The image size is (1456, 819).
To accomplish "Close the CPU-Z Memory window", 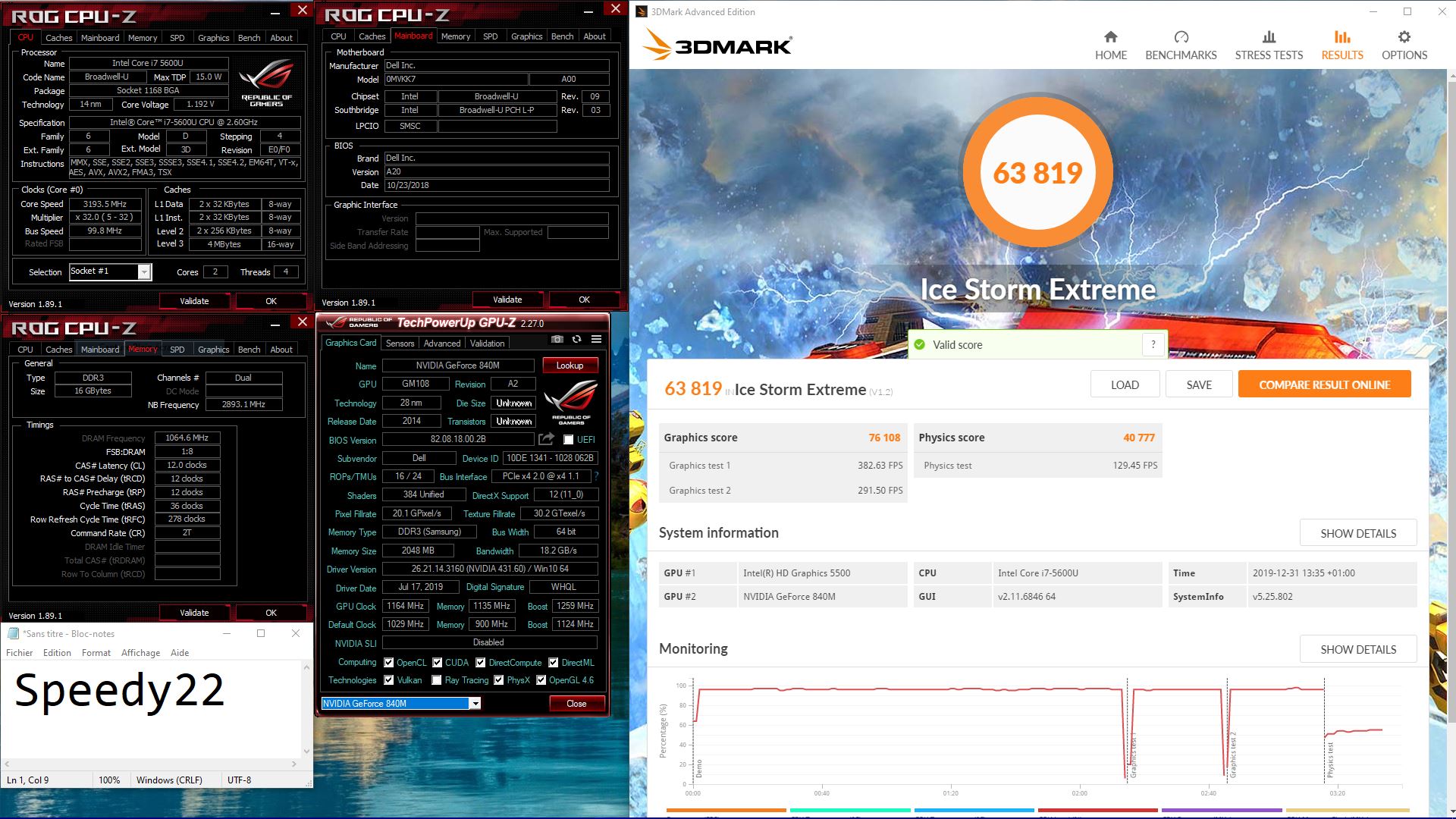I will click(x=302, y=322).
